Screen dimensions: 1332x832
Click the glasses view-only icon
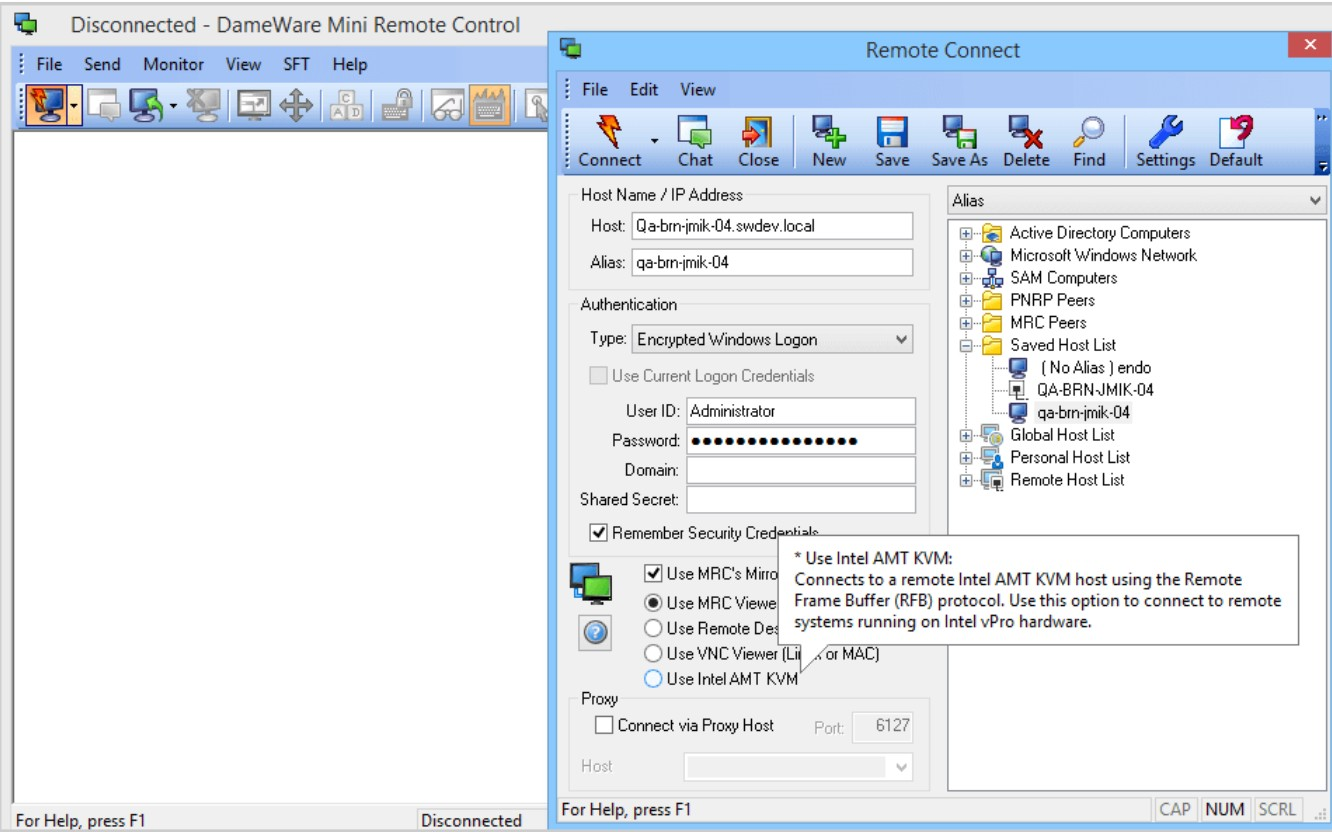pos(448,104)
